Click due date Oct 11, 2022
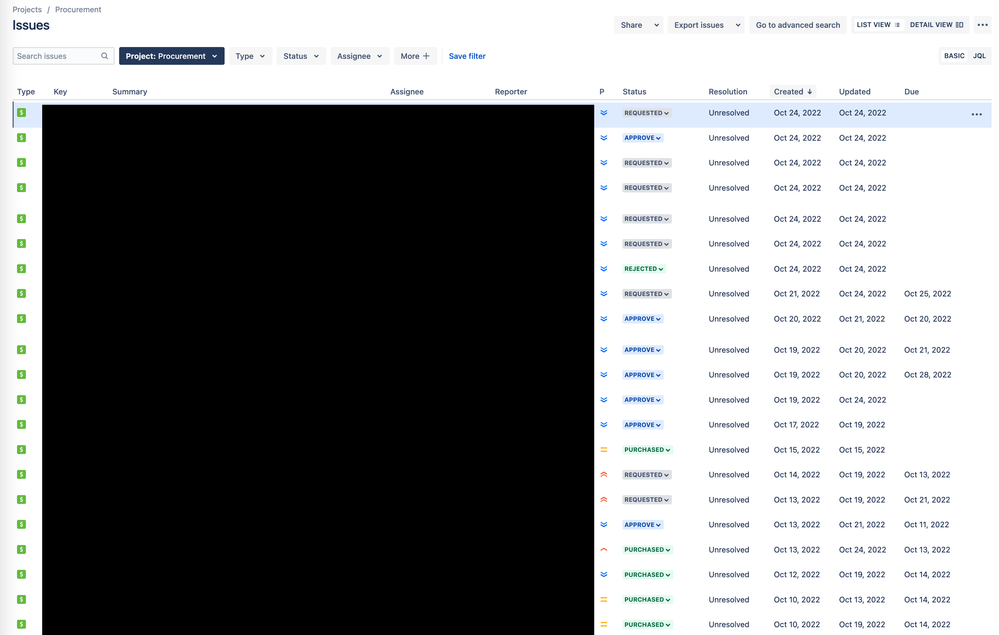 point(926,525)
